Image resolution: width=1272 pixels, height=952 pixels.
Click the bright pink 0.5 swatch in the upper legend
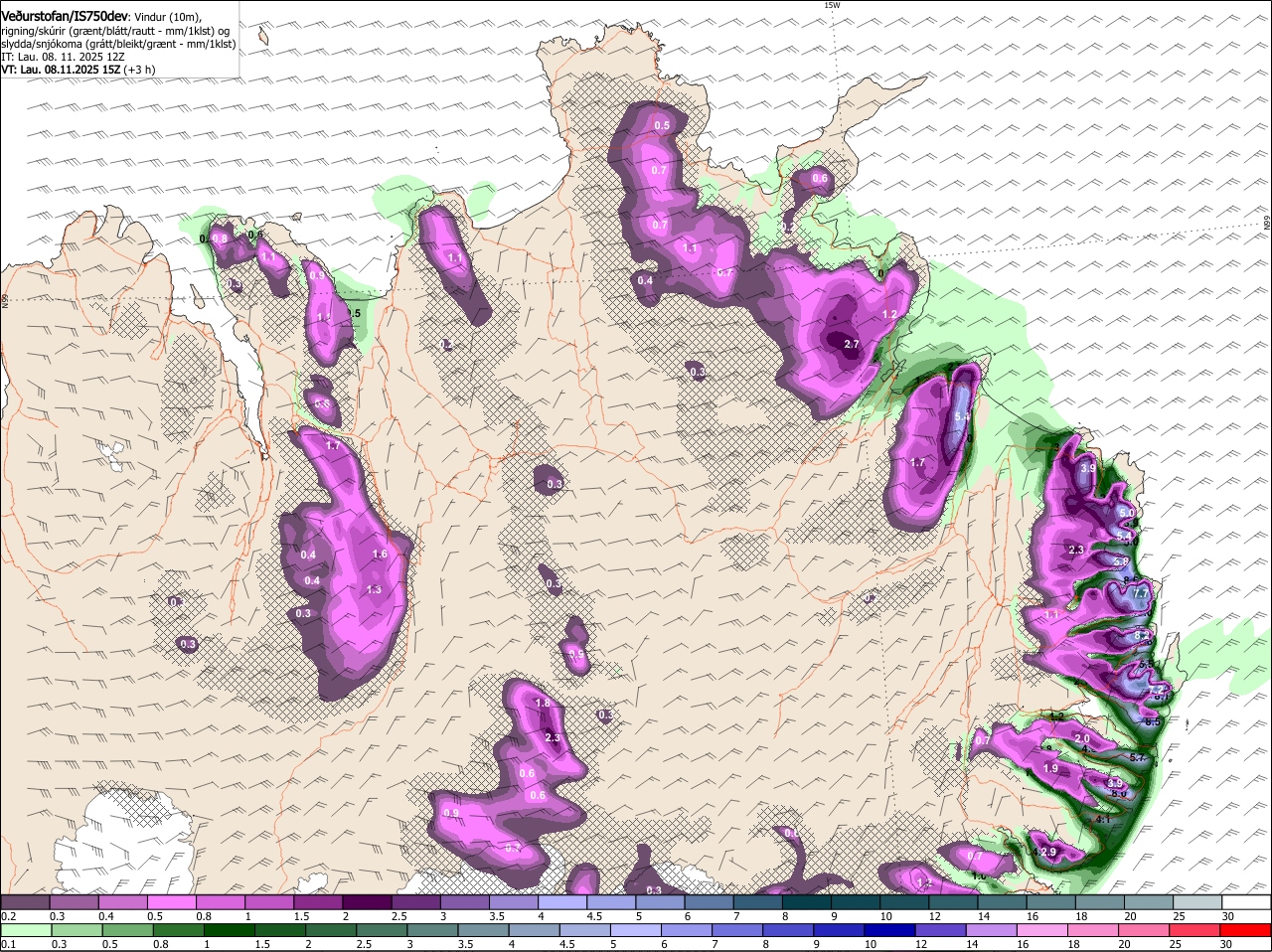click(x=171, y=902)
